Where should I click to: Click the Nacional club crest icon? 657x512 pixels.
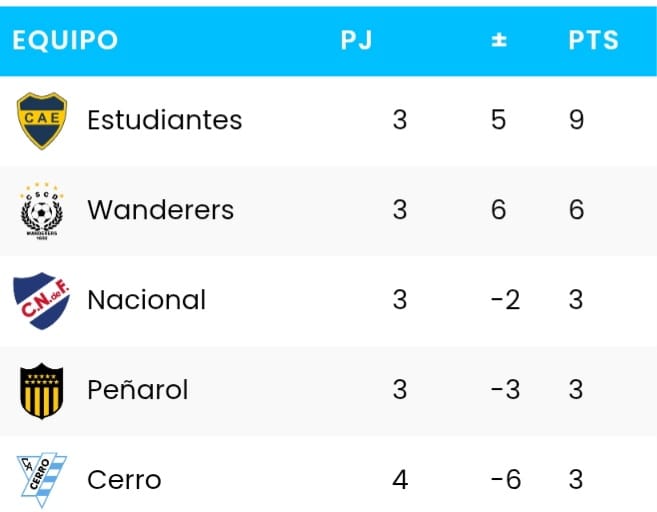tap(43, 300)
